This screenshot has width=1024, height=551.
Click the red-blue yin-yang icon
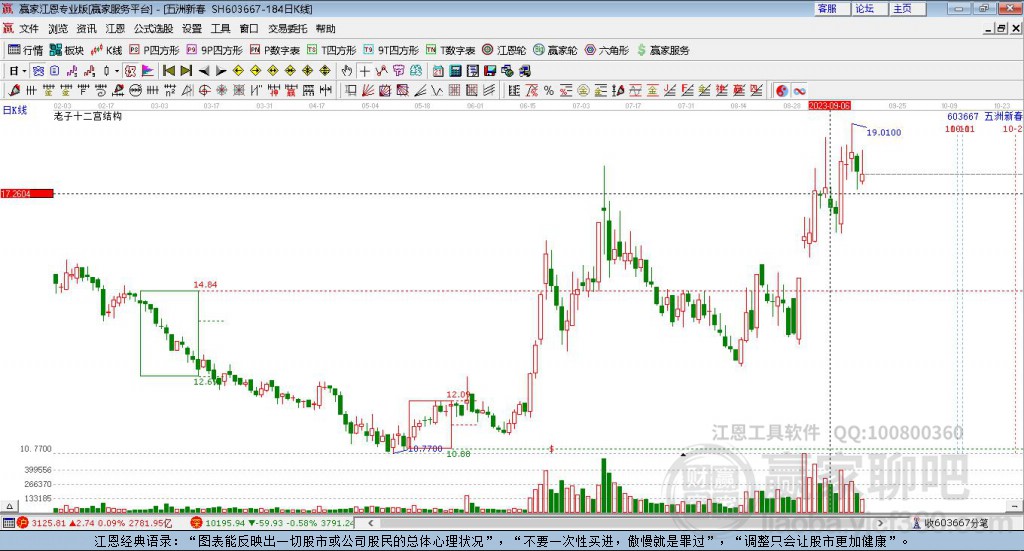[x=782, y=91]
